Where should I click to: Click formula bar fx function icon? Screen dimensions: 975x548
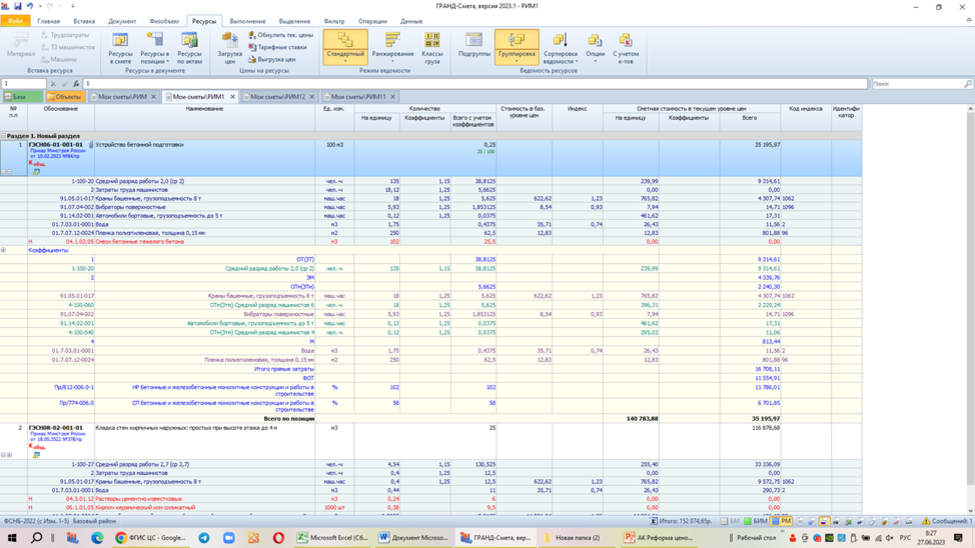(76, 83)
